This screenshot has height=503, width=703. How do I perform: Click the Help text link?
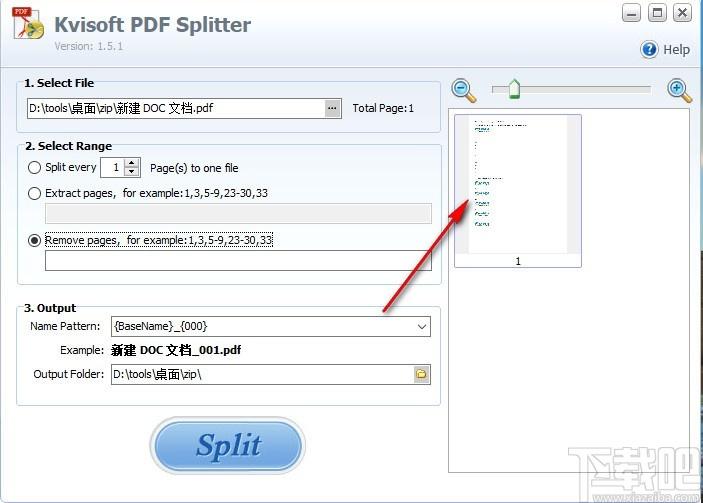pyautogui.click(x=676, y=49)
